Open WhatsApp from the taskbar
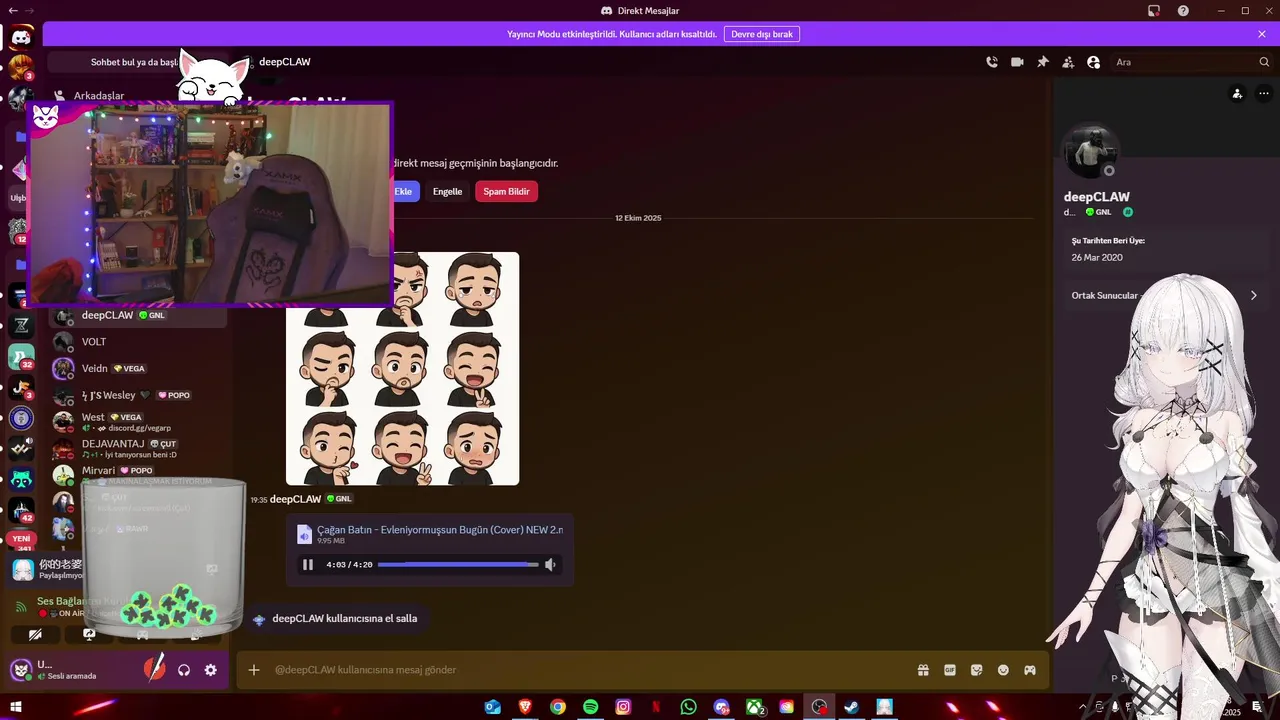The width and height of the screenshot is (1280, 720). 688,707
